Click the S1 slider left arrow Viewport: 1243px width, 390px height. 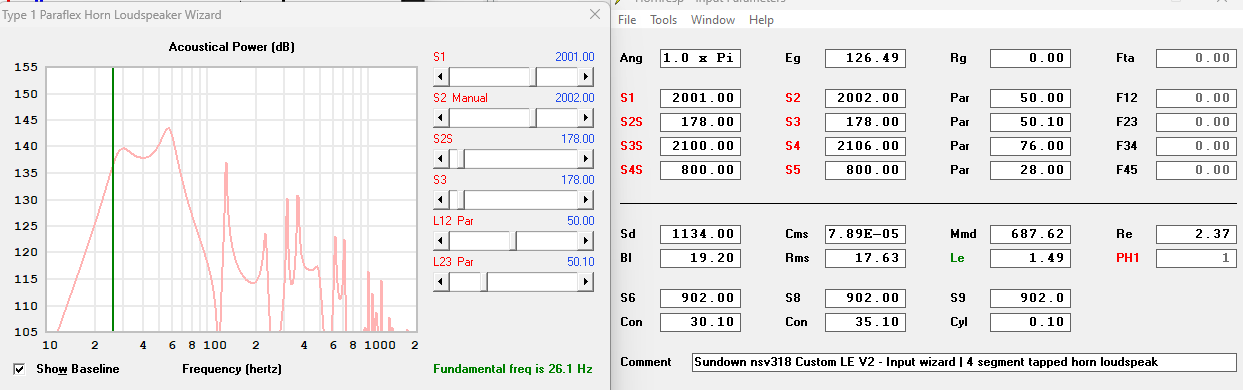[x=441, y=77]
